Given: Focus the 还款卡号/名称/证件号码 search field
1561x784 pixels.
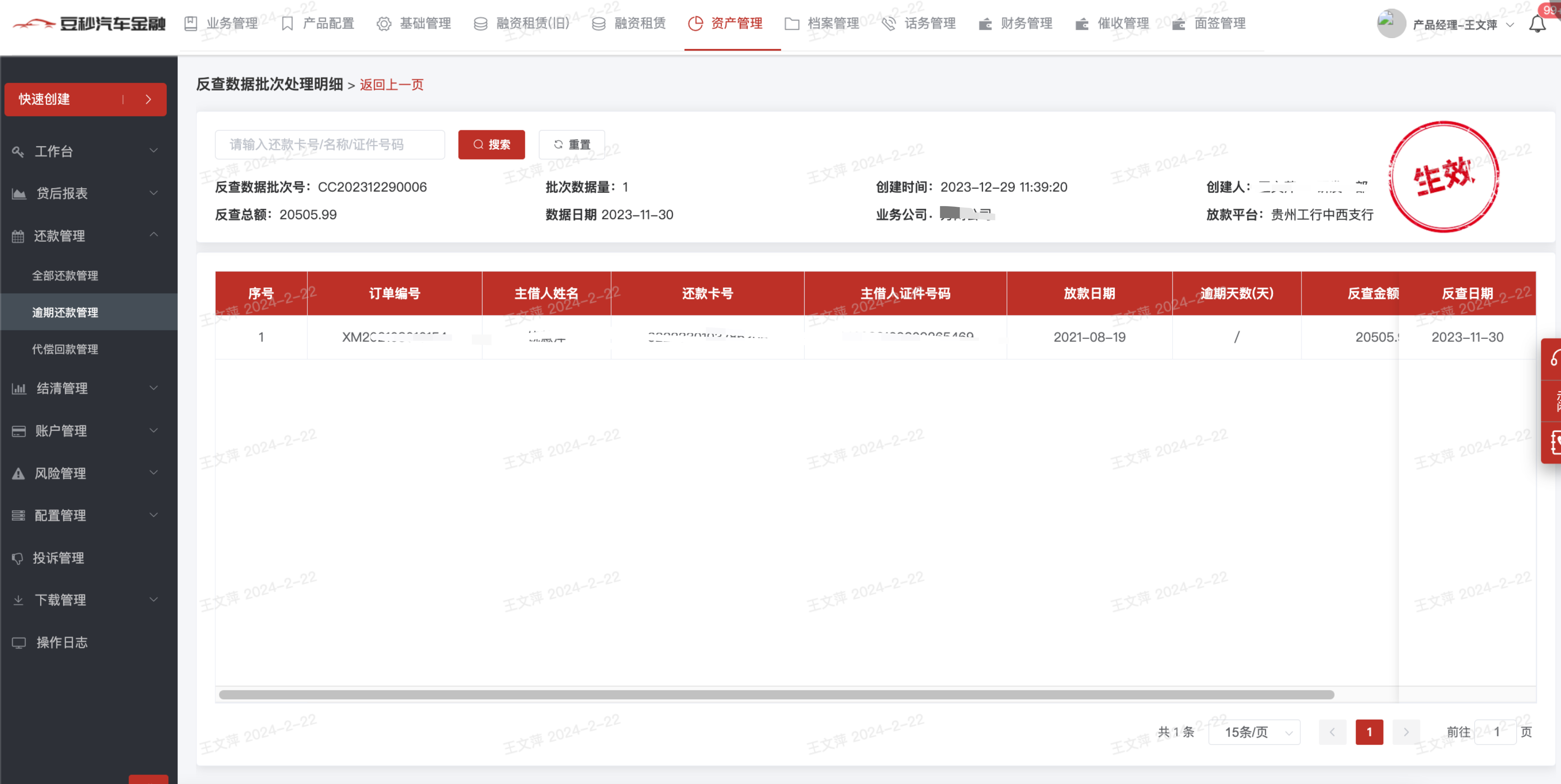Looking at the screenshot, I should [x=330, y=145].
